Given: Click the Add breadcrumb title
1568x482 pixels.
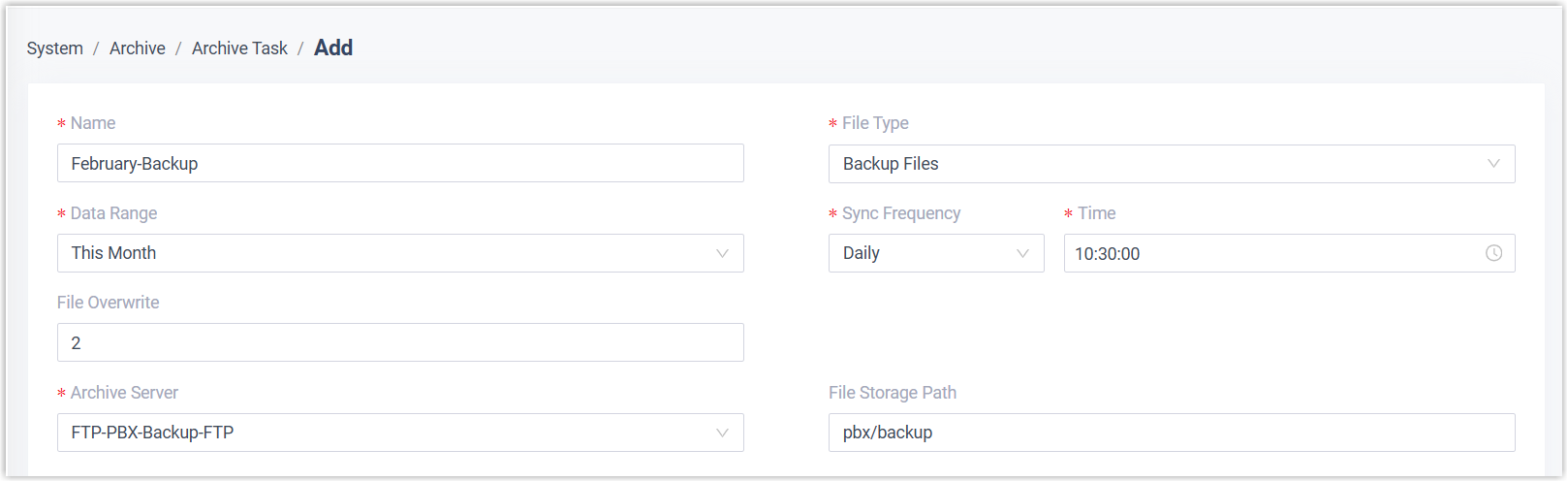Looking at the screenshot, I should pyautogui.click(x=333, y=48).
